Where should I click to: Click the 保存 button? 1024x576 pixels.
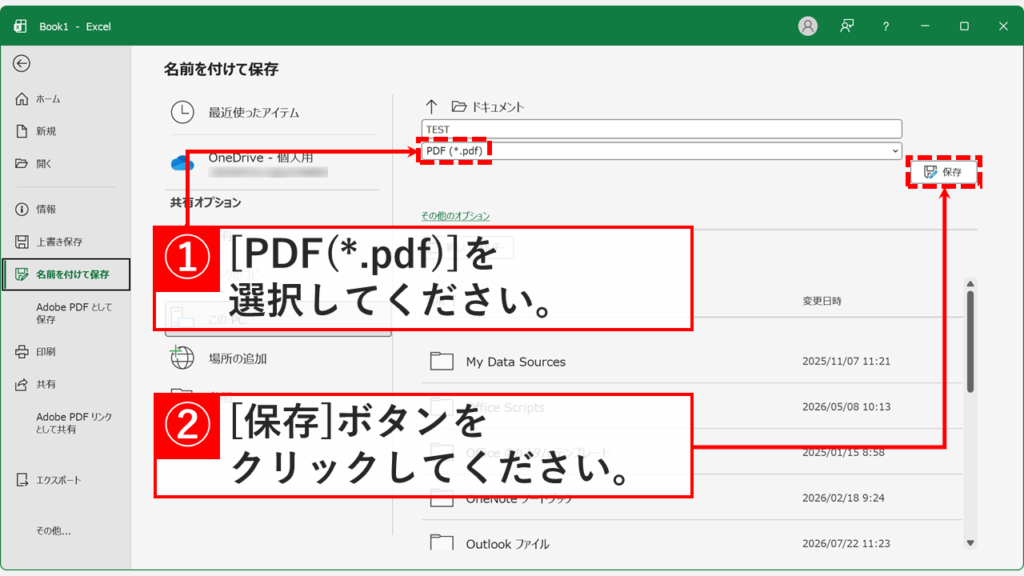coord(944,172)
